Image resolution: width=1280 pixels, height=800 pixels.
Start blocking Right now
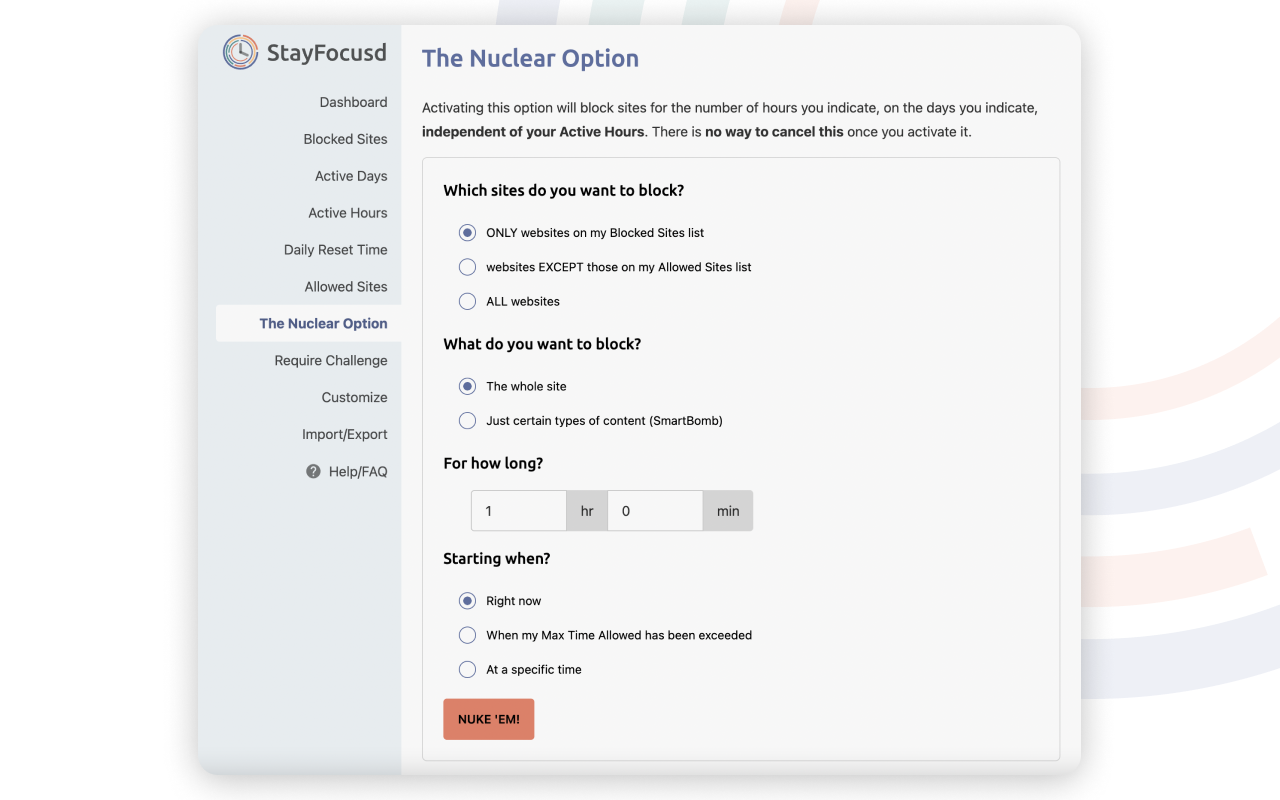coord(467,600)
